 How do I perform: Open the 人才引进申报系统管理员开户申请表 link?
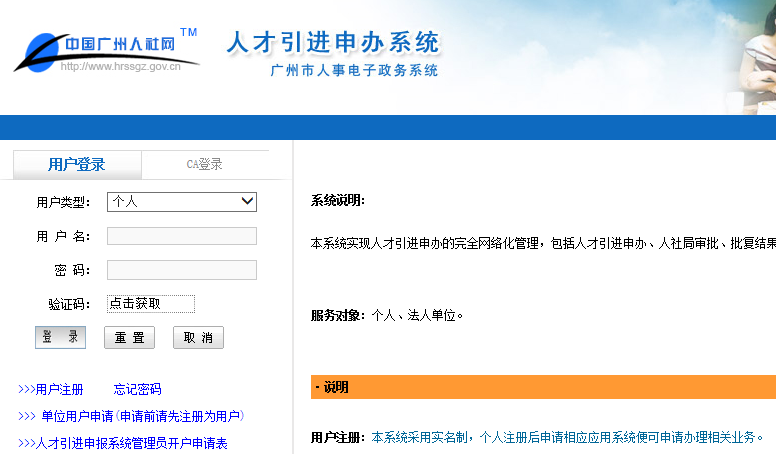[x=131, y=443]
